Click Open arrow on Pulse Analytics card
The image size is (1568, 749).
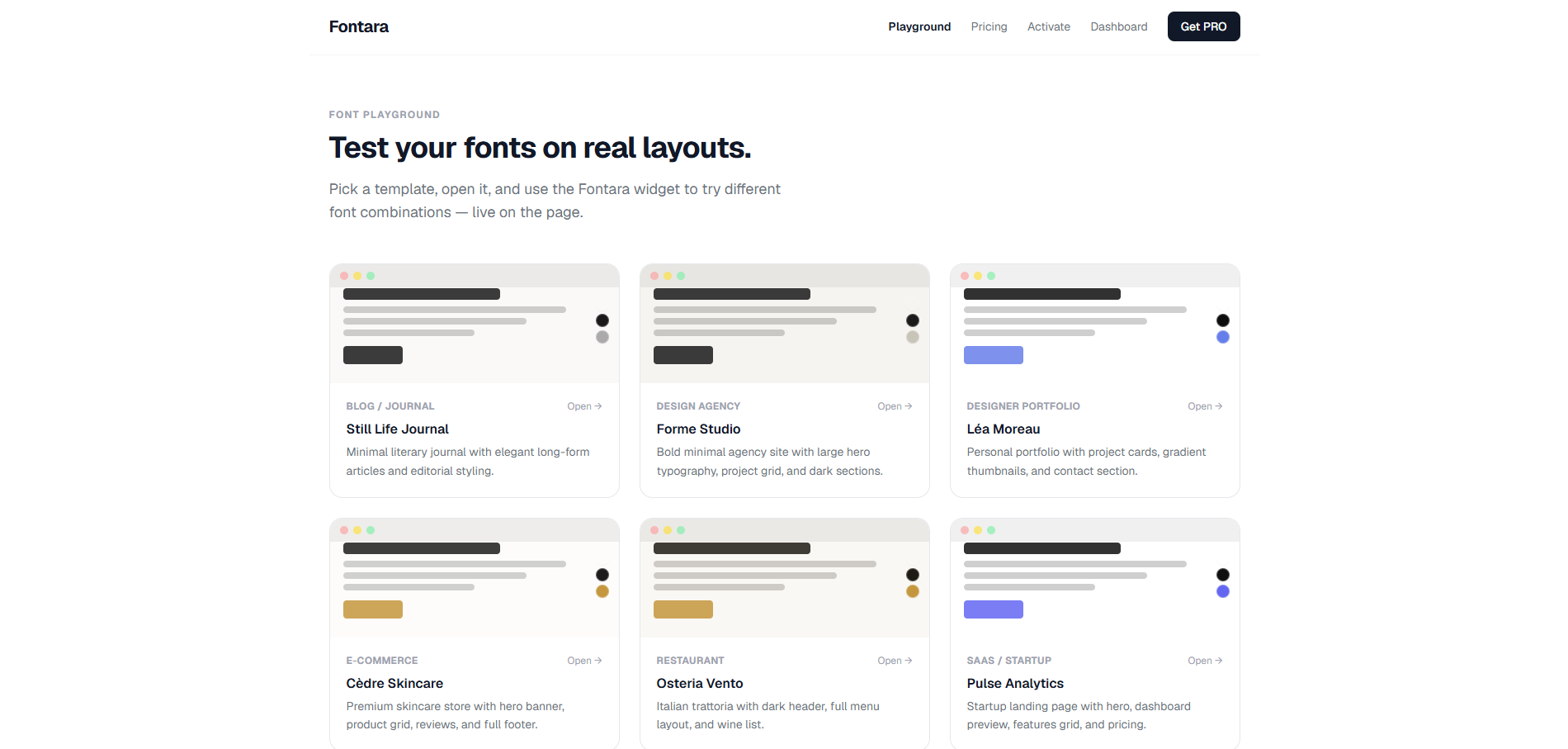pos(1205,661)
